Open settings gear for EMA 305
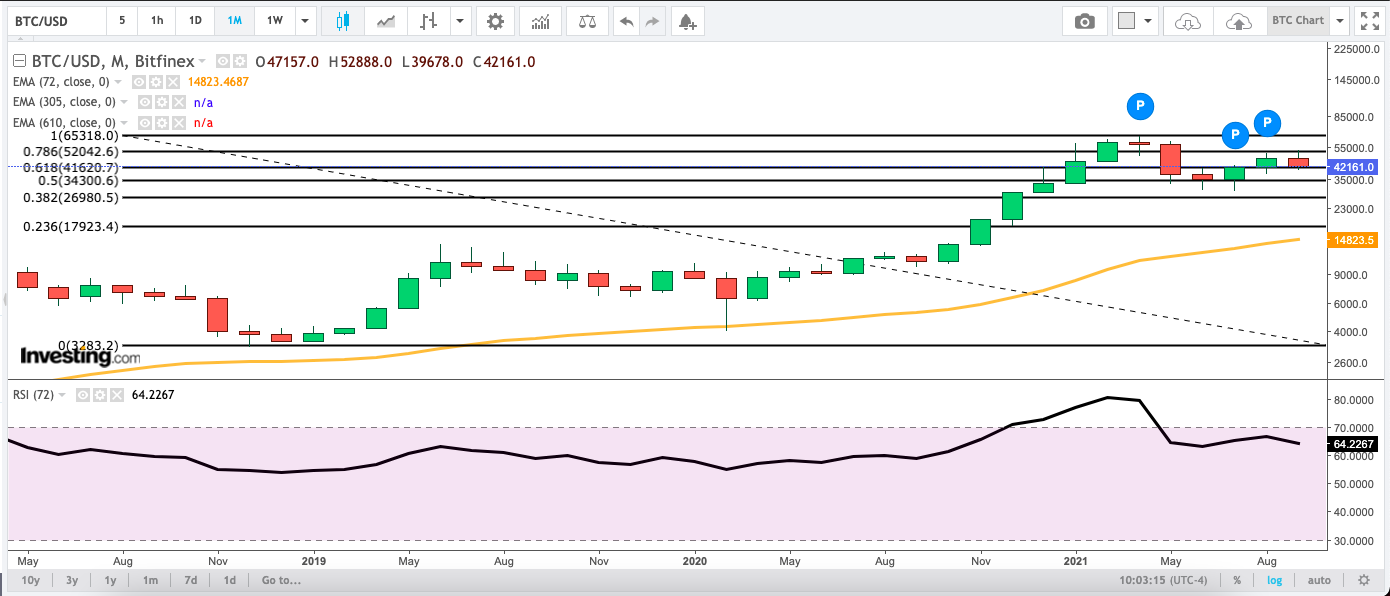 161,102
